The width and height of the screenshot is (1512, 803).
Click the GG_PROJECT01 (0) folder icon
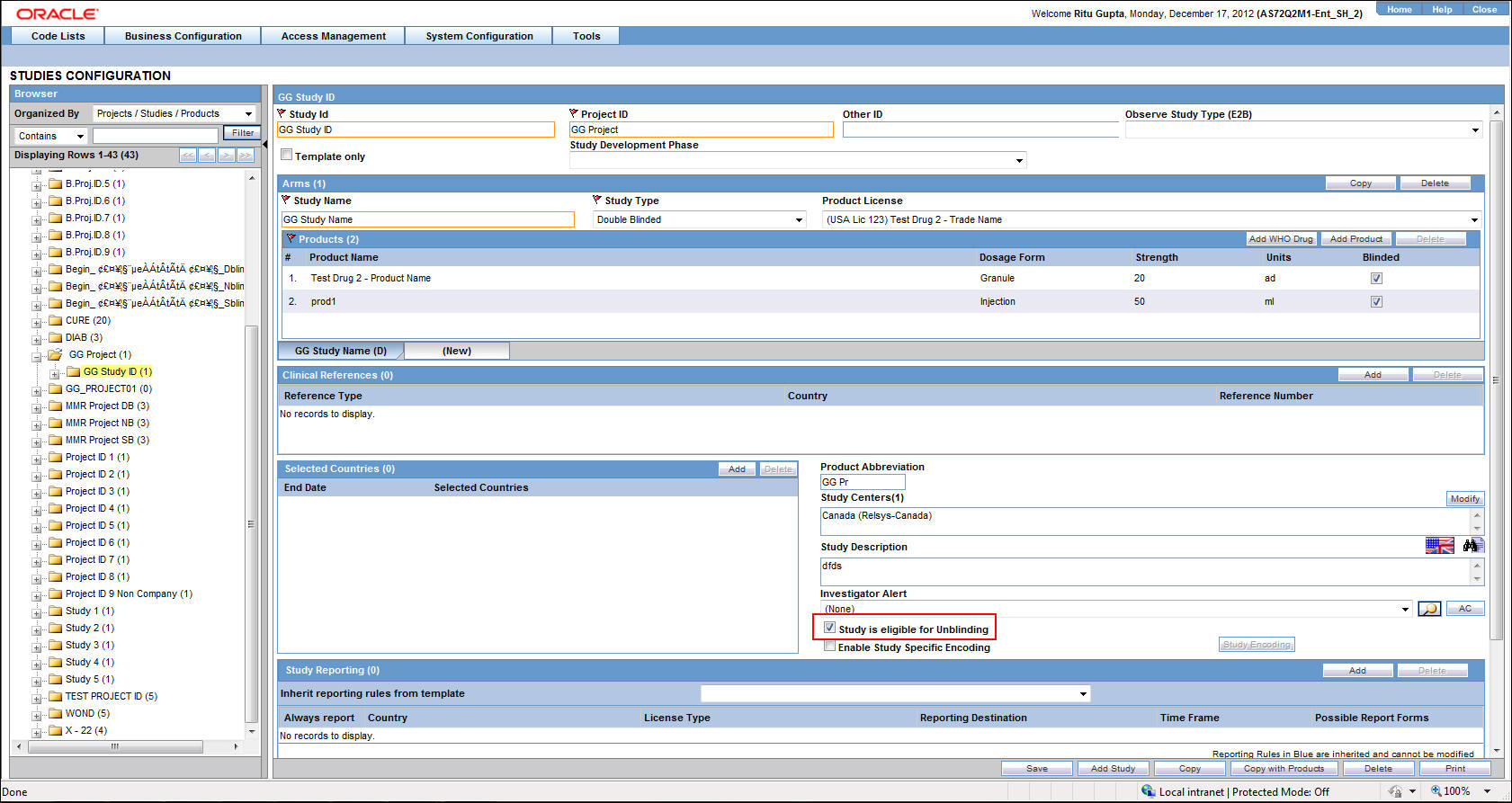[56, 388]
